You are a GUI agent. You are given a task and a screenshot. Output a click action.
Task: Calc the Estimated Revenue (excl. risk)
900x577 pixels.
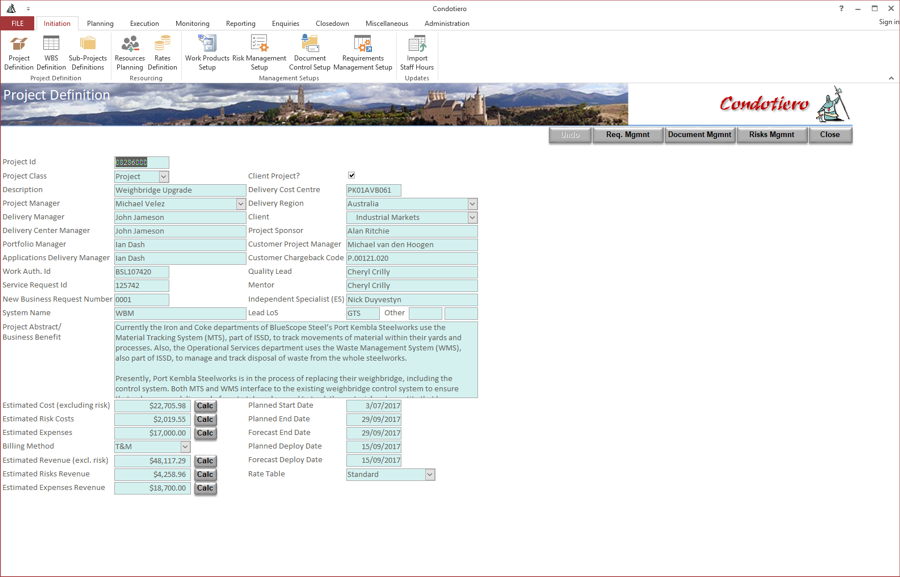click(x=205, y=461)
